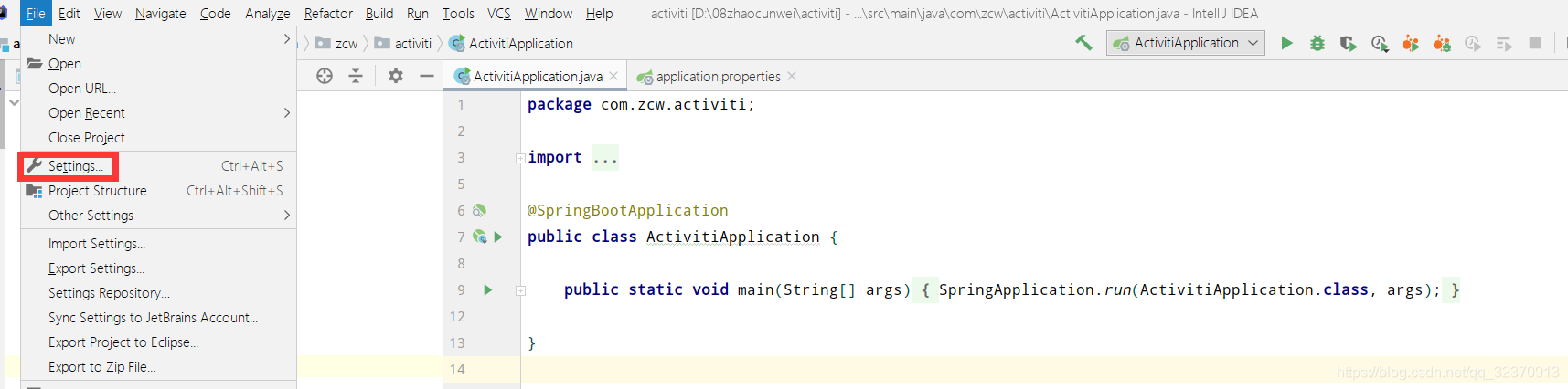Start debugging with the green bug icon
Viewport: 1568px width, 389px height.
[1317, 43]
